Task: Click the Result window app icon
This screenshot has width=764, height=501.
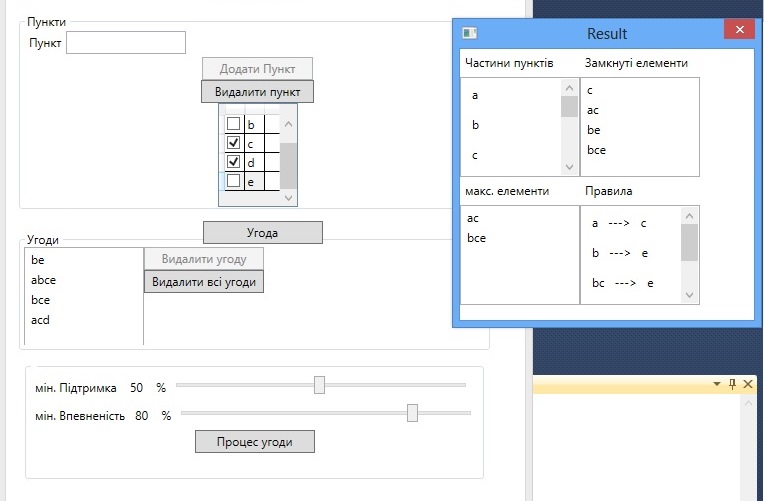Action: [469, 33]
